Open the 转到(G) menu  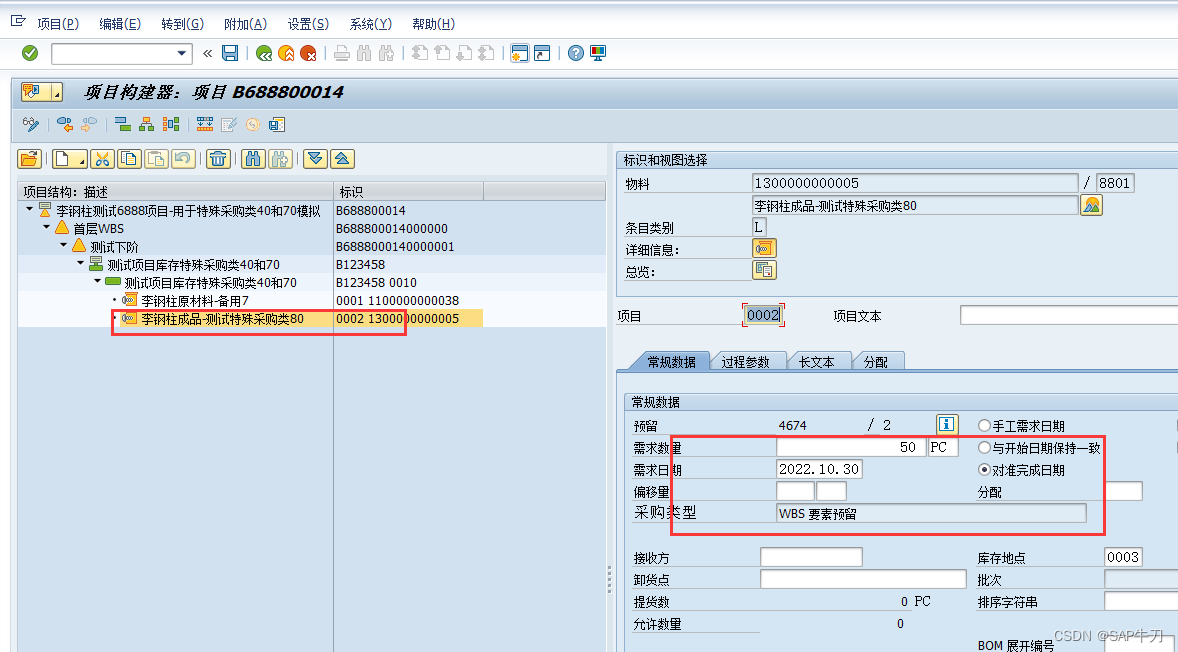[183, 24]
